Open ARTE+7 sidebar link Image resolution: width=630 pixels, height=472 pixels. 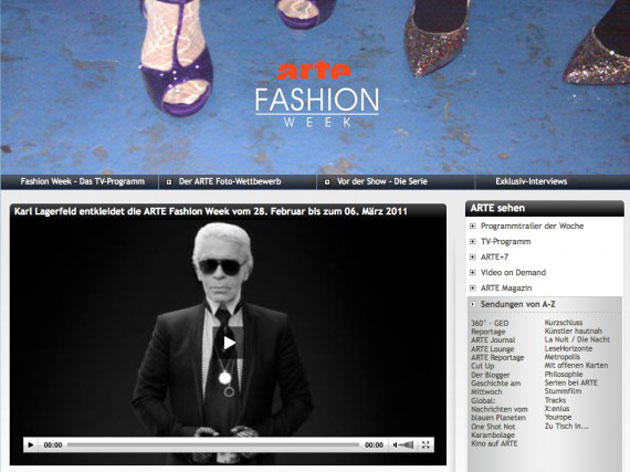[x=494, y=257]
